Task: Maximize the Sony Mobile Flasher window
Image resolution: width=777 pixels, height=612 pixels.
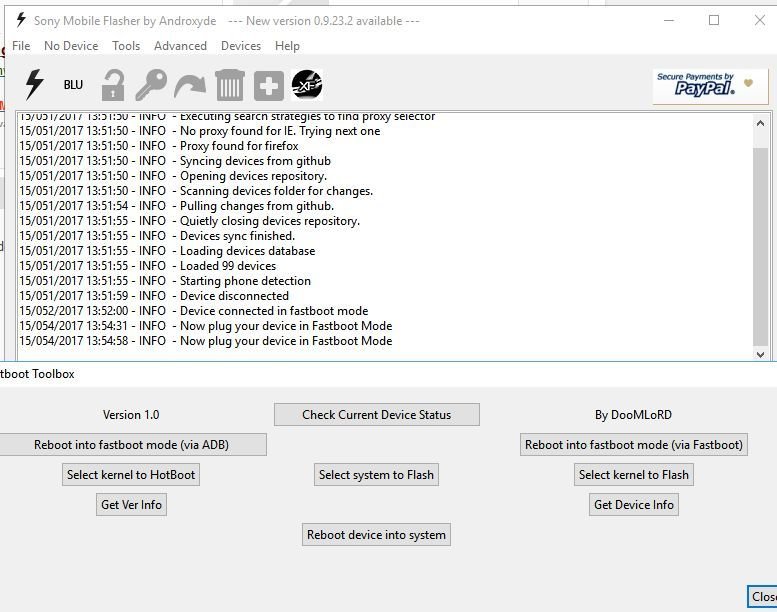Action: [x=714, y=20]
